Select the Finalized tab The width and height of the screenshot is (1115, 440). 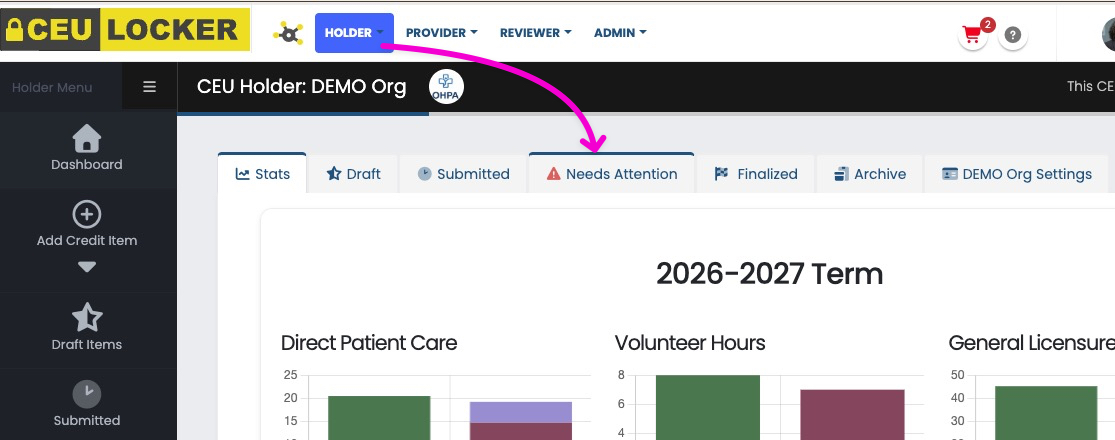(756, 174)
